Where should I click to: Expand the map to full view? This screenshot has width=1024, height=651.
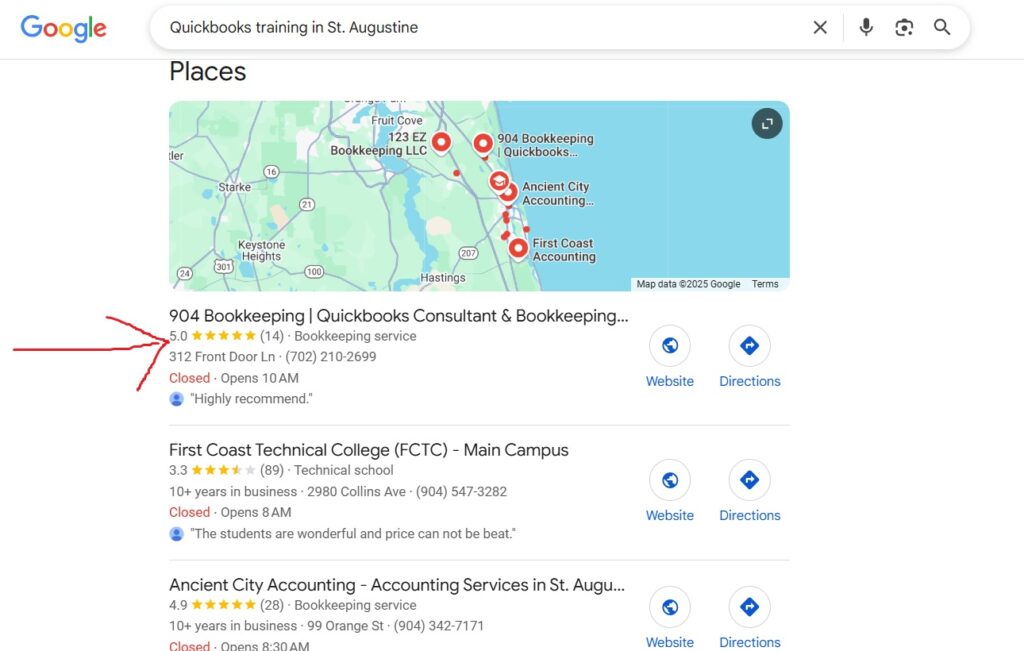767,123
